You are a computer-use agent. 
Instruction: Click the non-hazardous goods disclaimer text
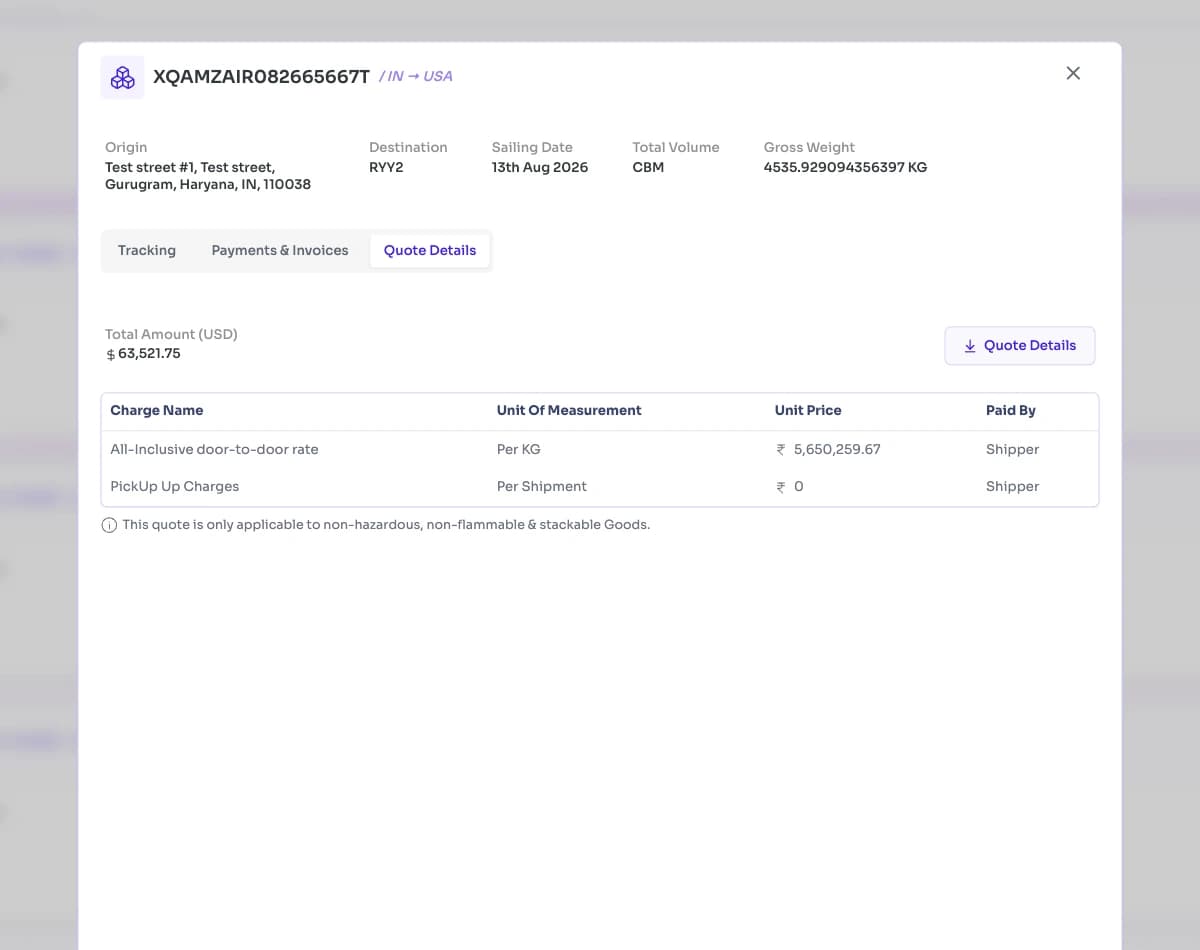386,525
